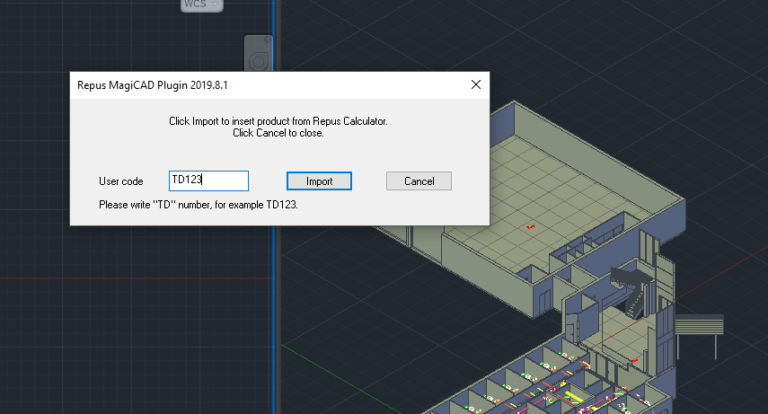Click the "Click Import to insert product" instruction
The width and height of the screenshot is (768, 414).
pos(278,121)
